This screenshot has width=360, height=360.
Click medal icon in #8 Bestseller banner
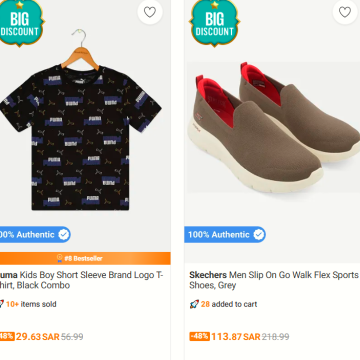click(x=60, y=258)
